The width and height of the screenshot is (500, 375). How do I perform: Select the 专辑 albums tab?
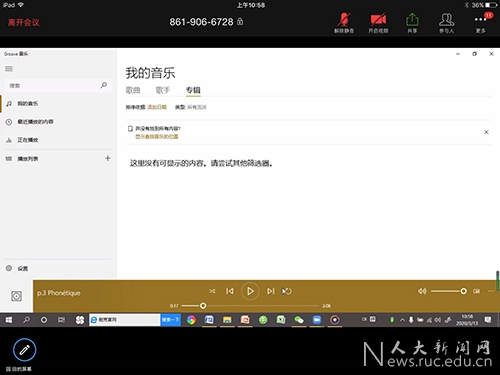(193, 90)
